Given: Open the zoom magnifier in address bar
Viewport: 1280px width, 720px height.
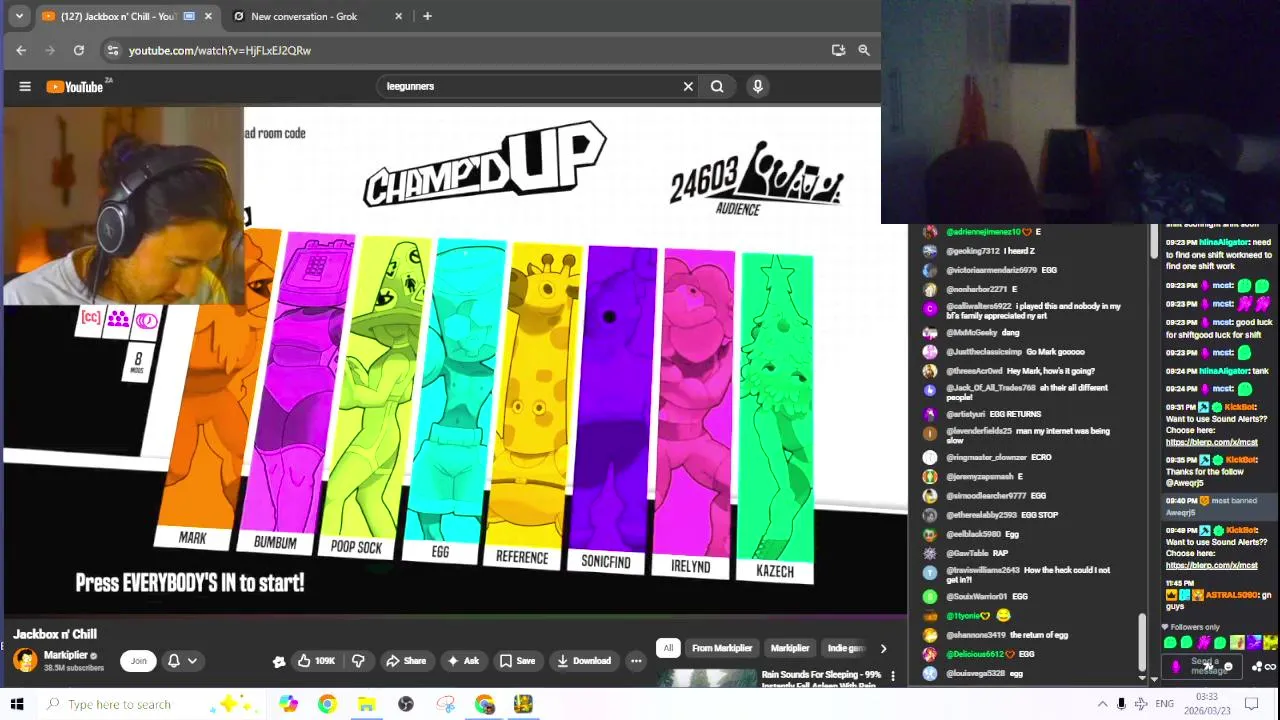Looking at the screenshot, I should (x=864, y=50).
